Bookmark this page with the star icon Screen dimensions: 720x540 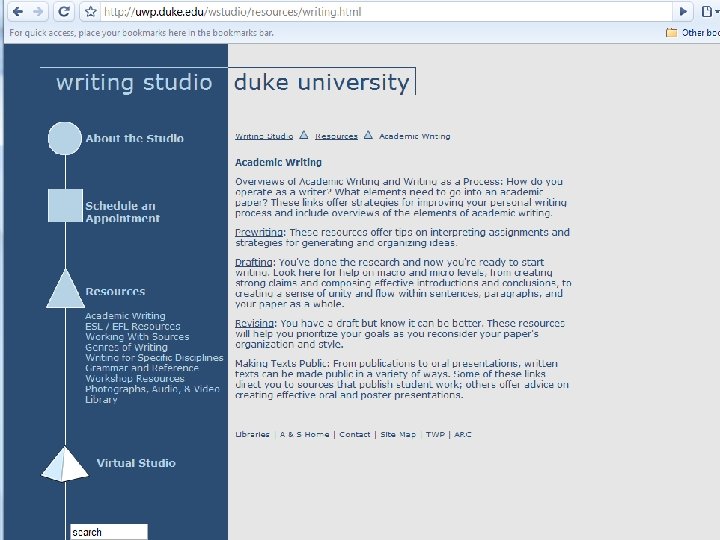click(90, 12)
